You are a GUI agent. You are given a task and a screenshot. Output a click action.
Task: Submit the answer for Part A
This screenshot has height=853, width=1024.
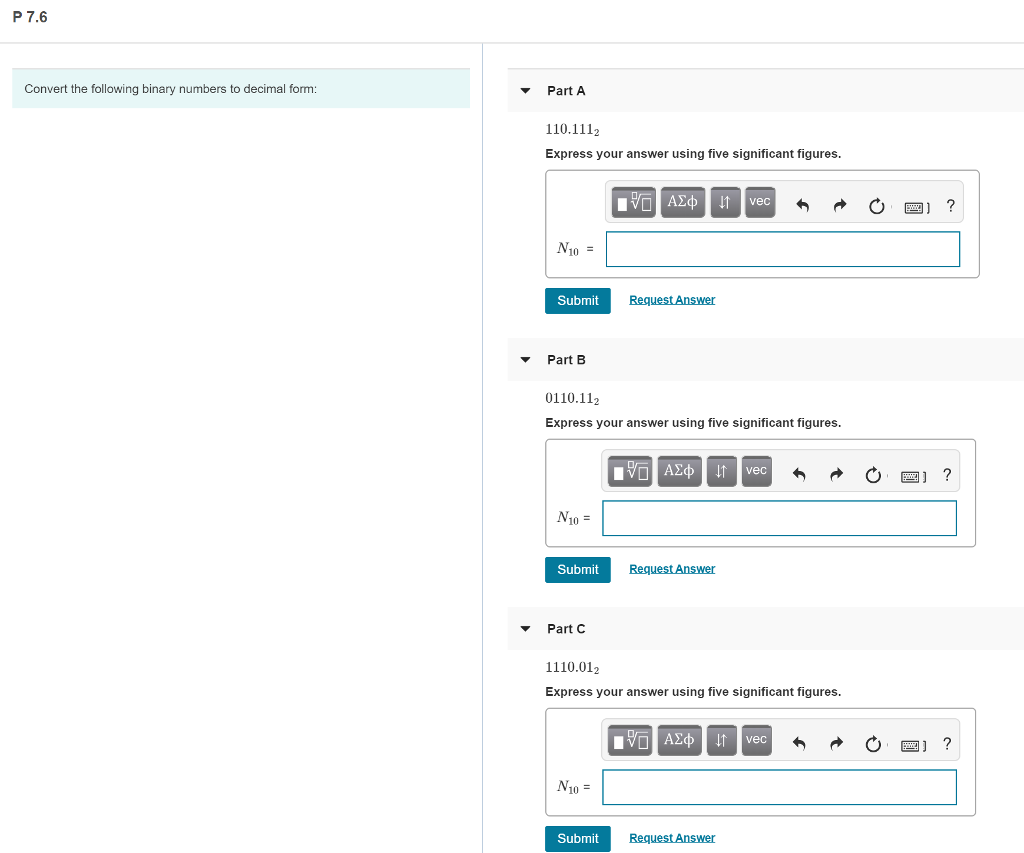click(x=577, y=300)
